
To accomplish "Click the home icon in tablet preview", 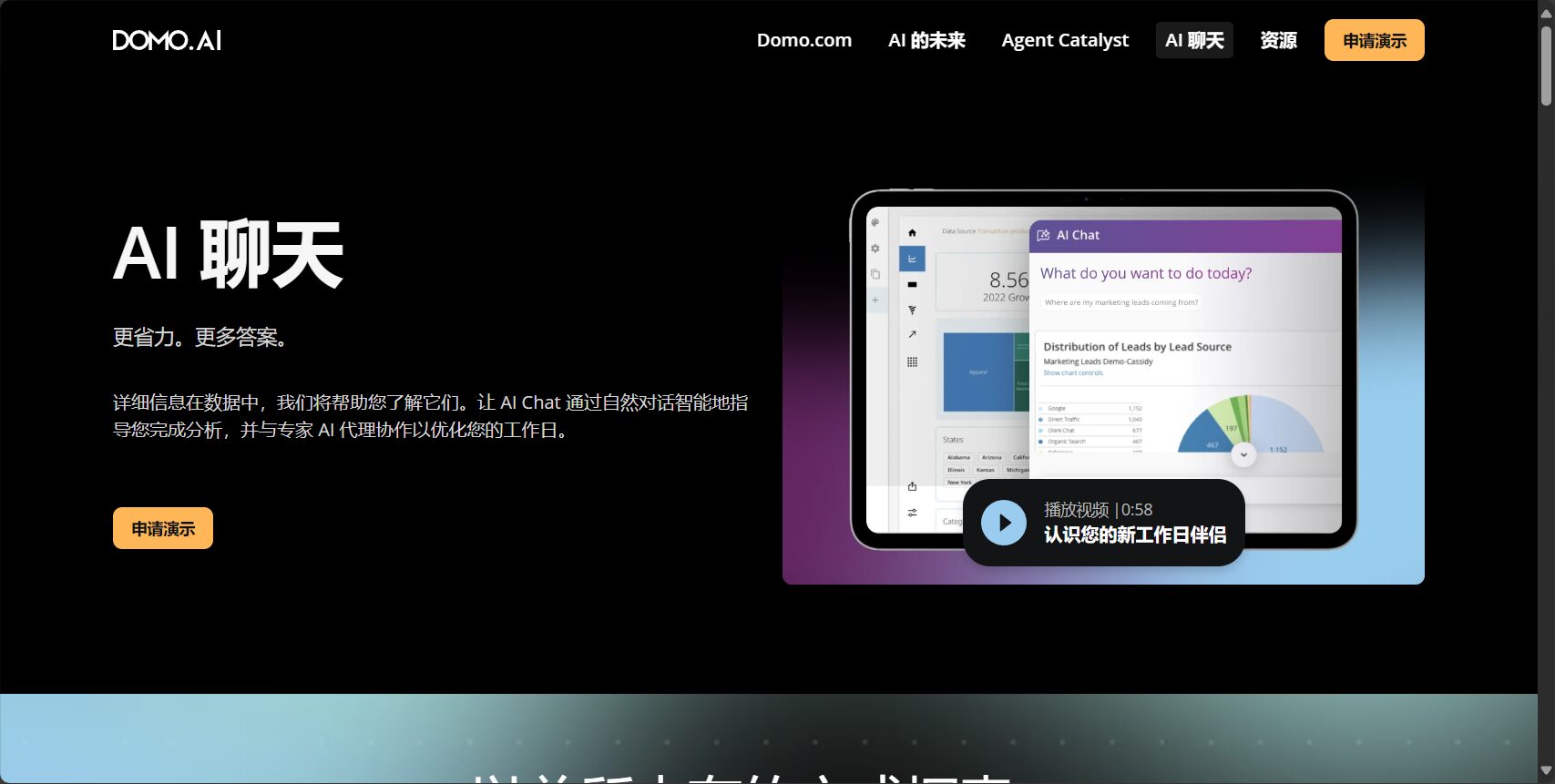I will [912, 233].
